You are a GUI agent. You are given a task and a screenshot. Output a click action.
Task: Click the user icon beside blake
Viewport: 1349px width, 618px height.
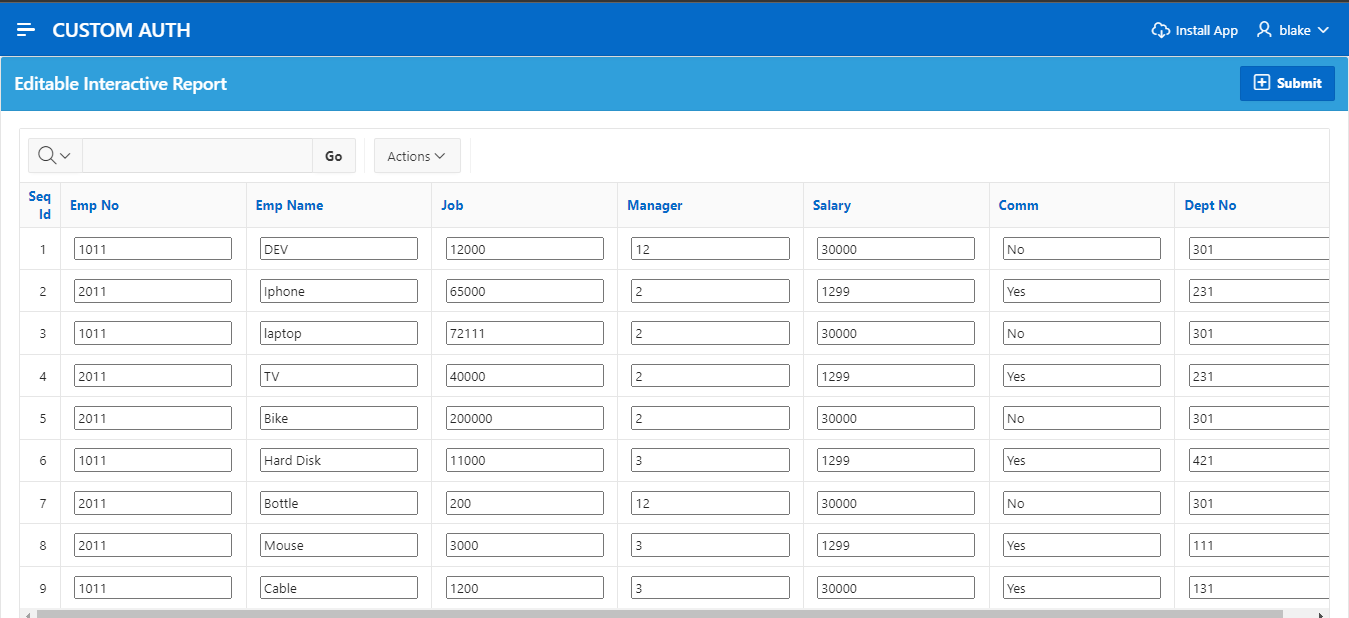(x=1265, y=30)
